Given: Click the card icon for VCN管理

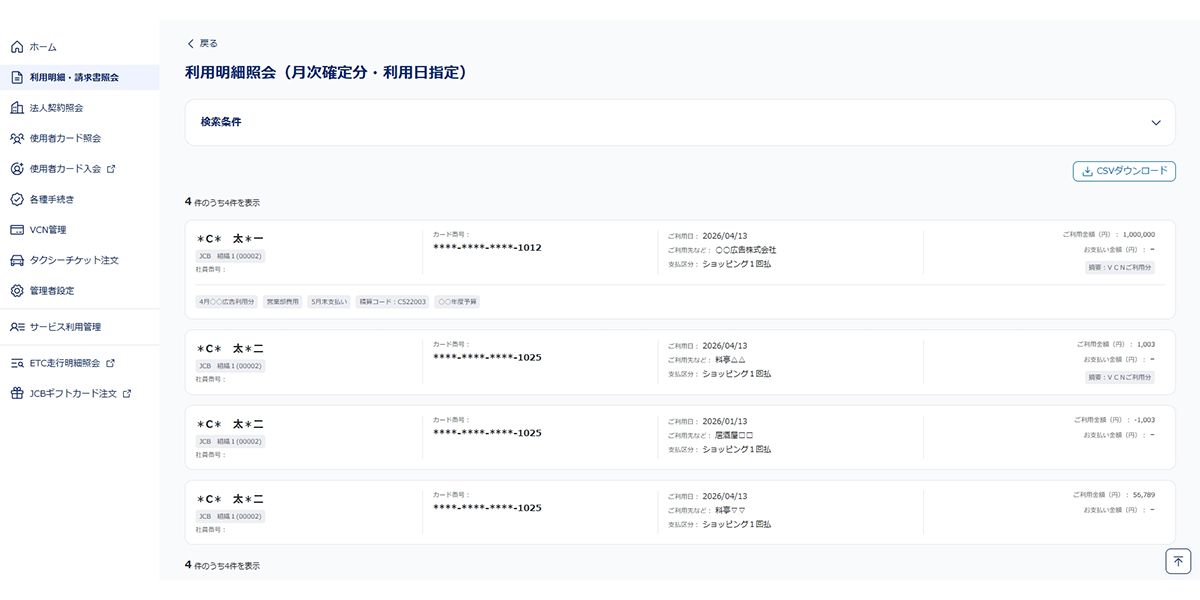Looking at the screenshot, I should point(16,230).
